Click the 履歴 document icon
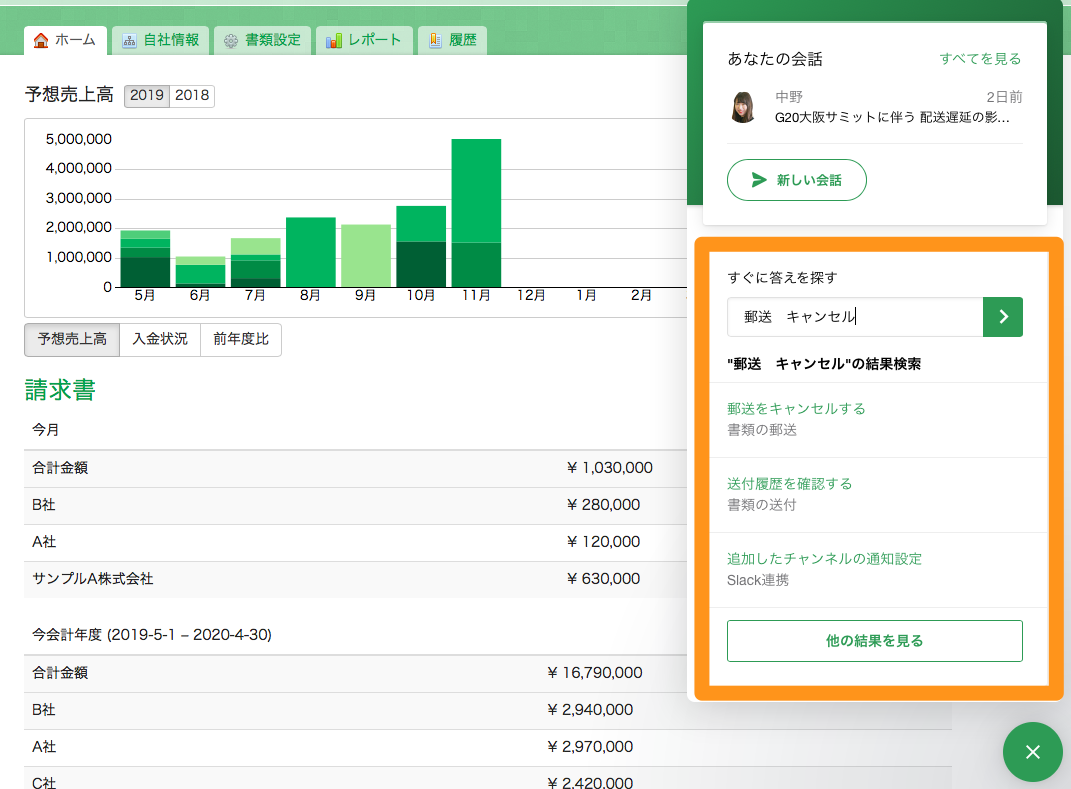 click(435, 40)
